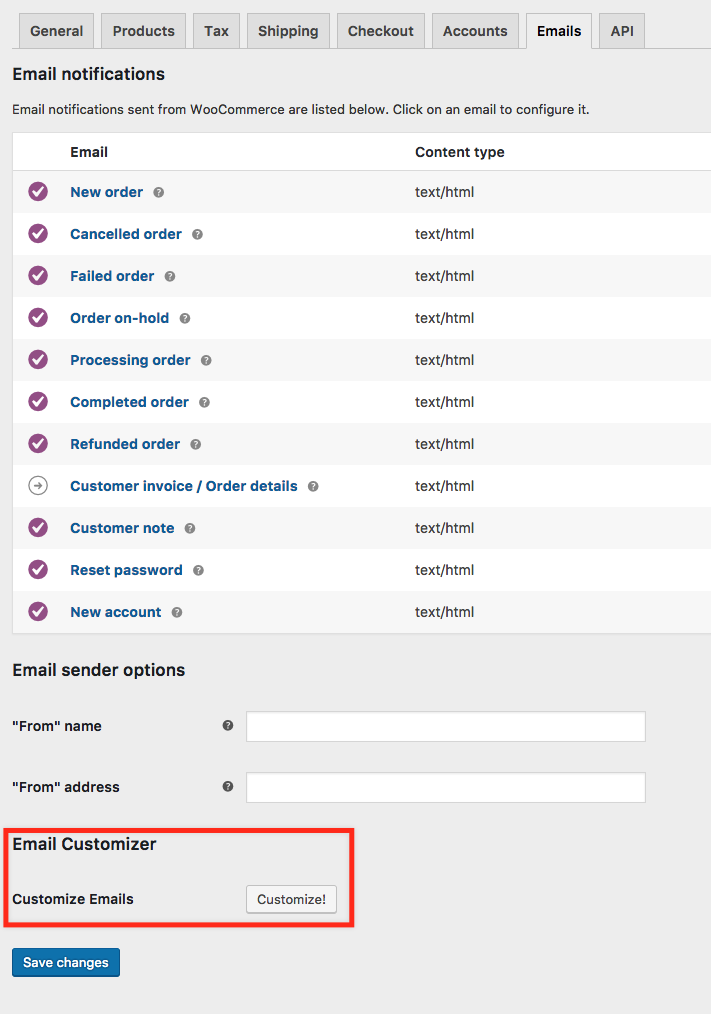Configure the Order on-hold email
Image resolution: width=711 pixels, height=1014 pixels.
pyautogui.click(x=120, y=318)
